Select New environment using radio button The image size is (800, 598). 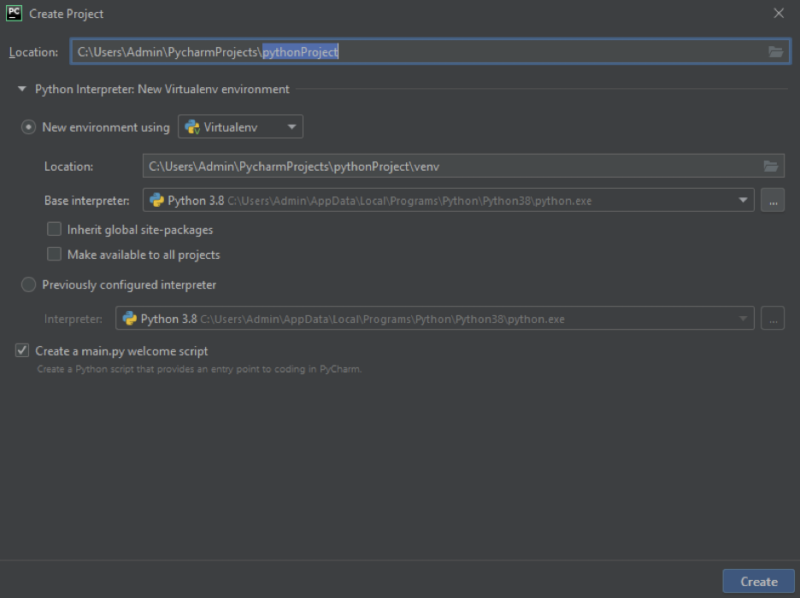click(29, 127)
